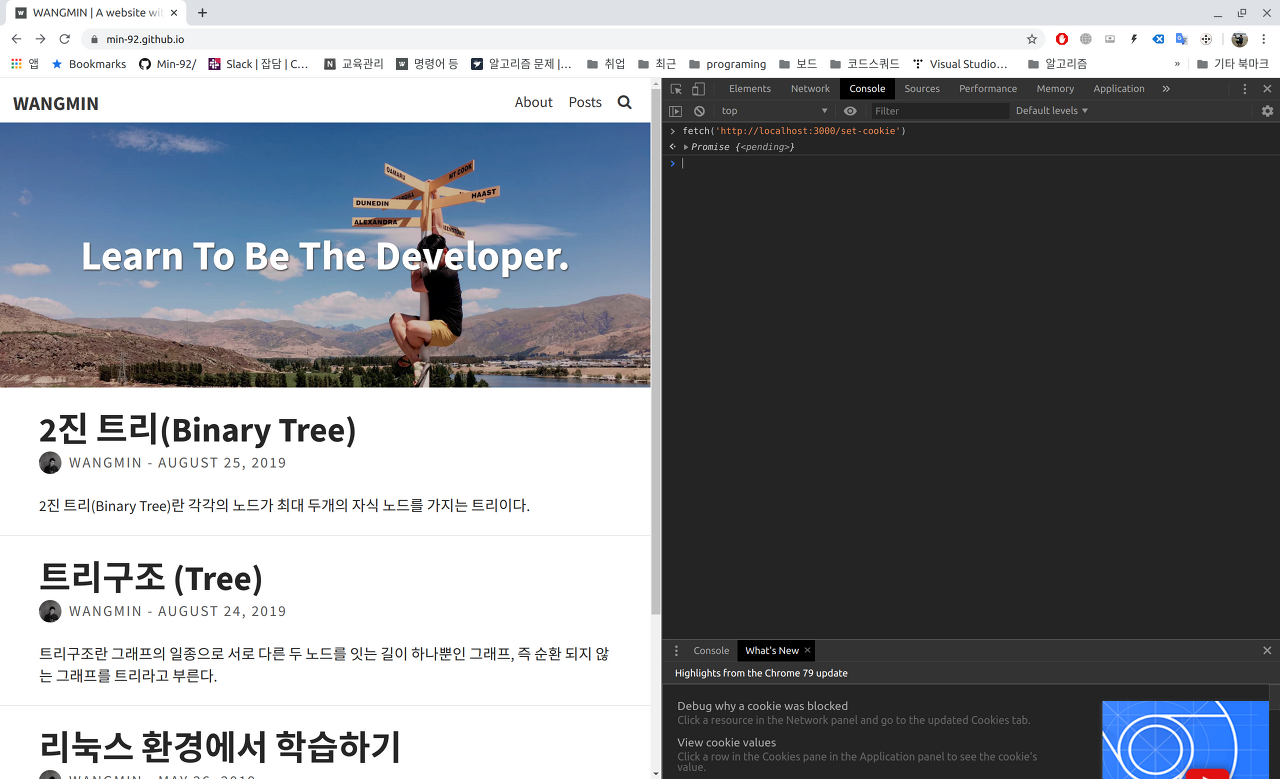The width and height of the screenshot is (1280, 779).
Task: Open the Application tab
Action: point(1119,89)
